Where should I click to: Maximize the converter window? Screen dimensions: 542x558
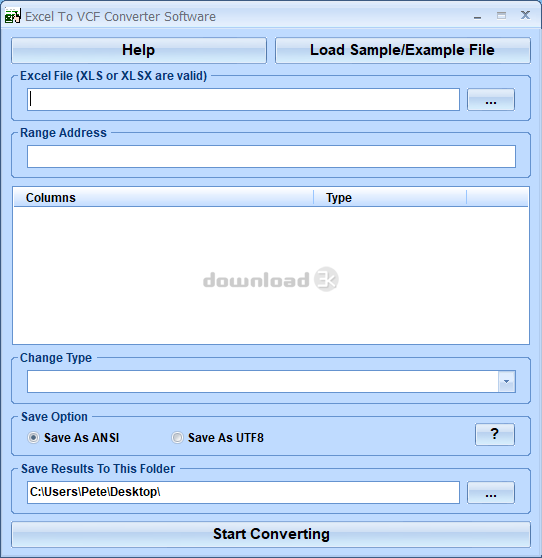(x=501, y=16)
